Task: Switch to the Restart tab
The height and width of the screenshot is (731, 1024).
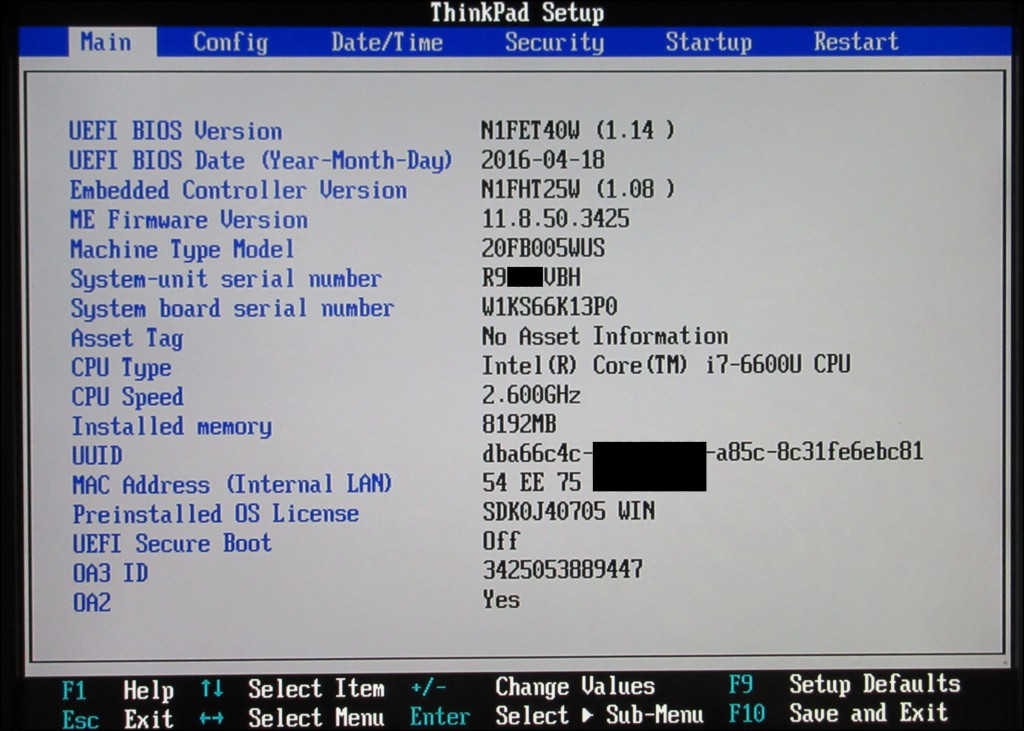Action: click(x=856, y=42)
